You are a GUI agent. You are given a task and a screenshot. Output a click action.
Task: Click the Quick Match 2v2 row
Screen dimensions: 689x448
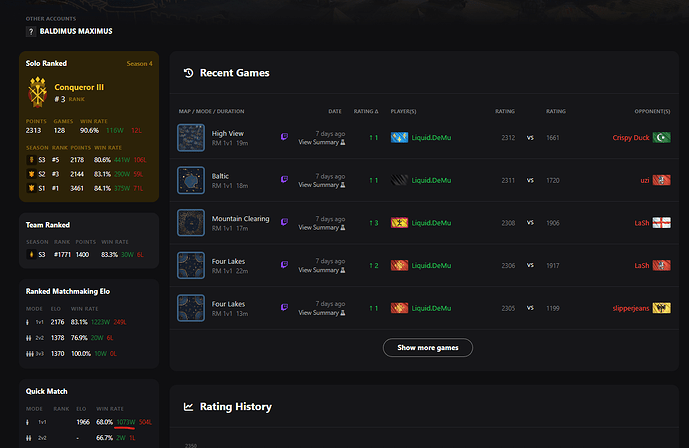(81, 438)
